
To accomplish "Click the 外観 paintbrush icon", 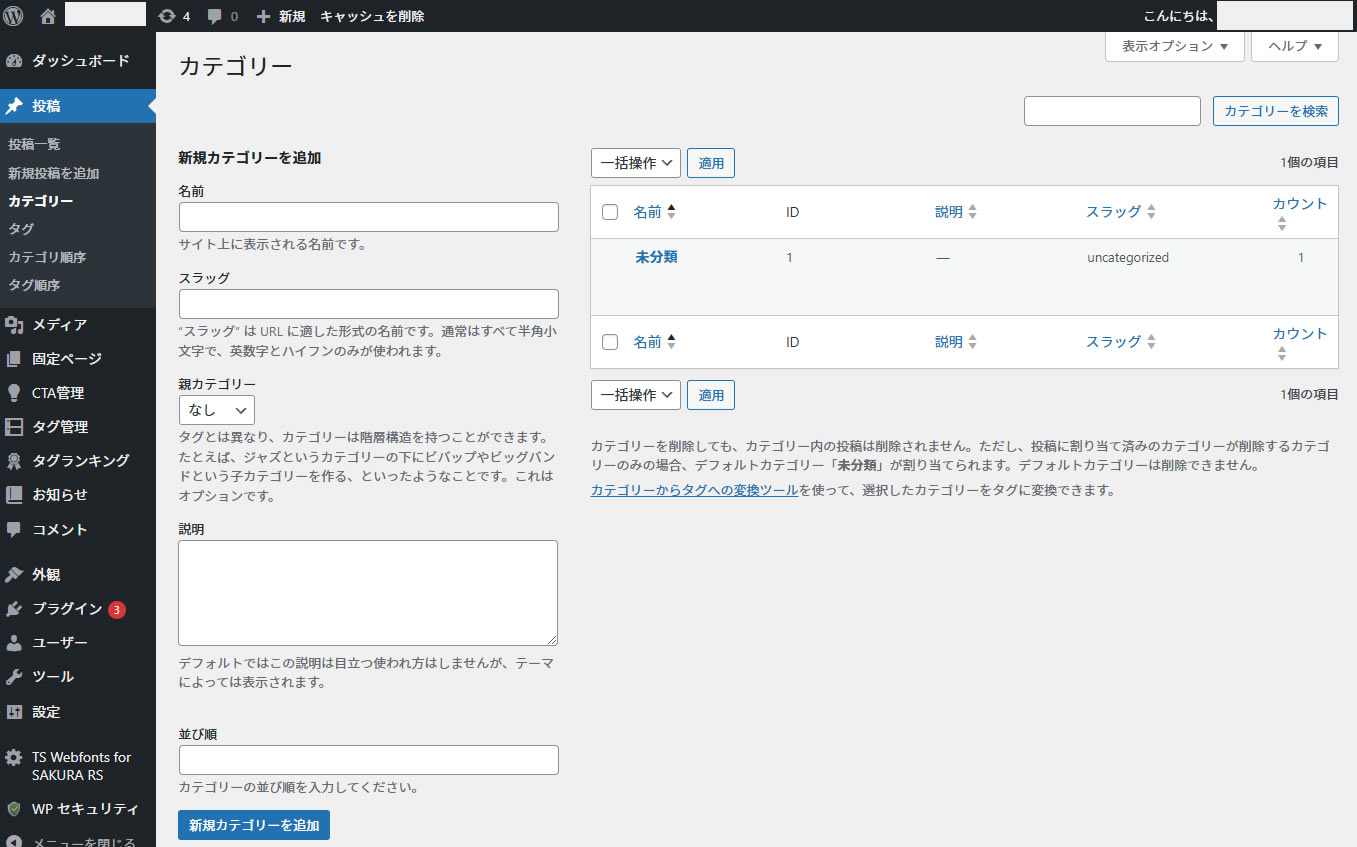I will (14, 574).
